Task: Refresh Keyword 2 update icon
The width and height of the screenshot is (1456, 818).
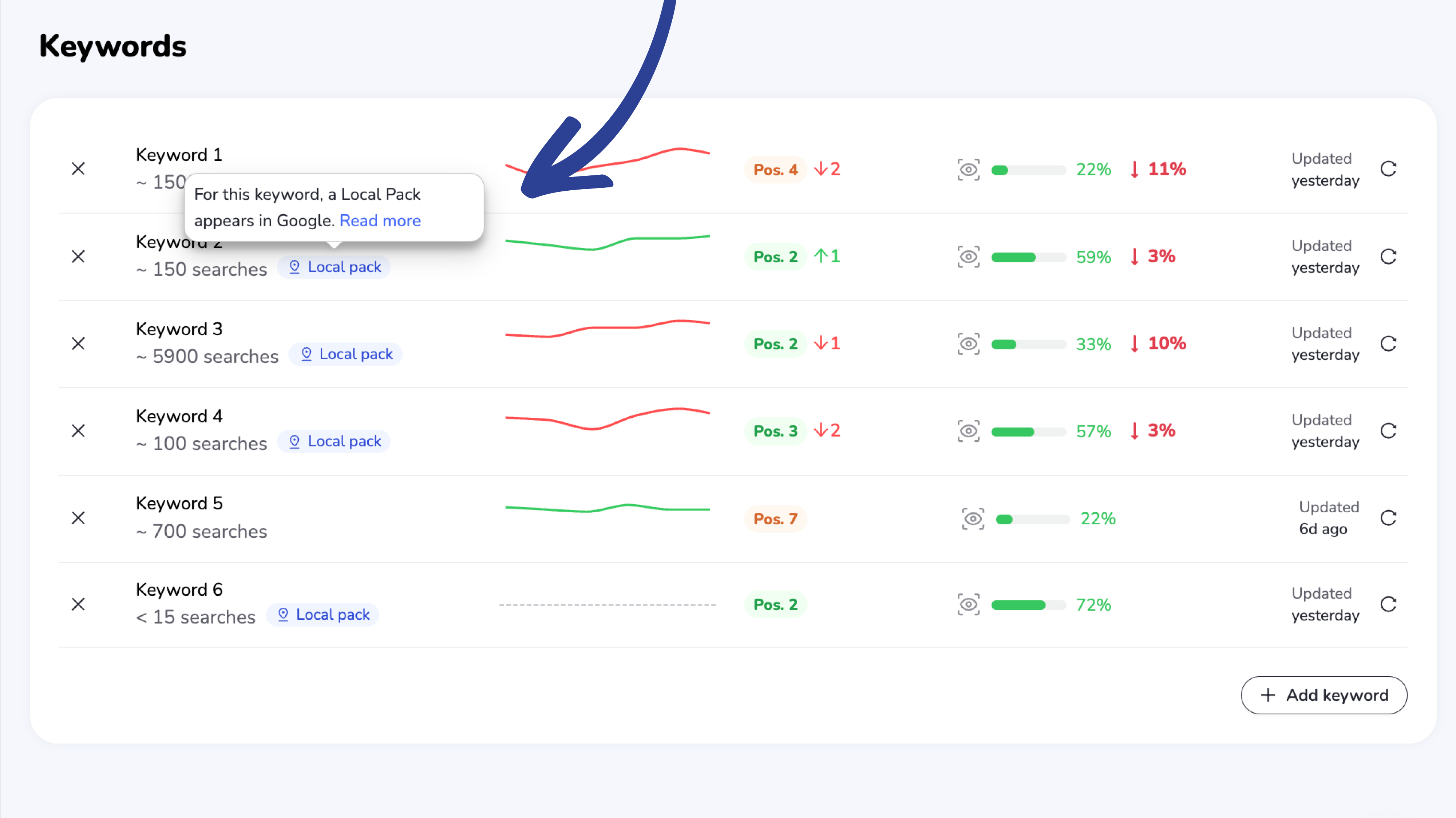Action: pyautogui.click(x=1388, y=257)
